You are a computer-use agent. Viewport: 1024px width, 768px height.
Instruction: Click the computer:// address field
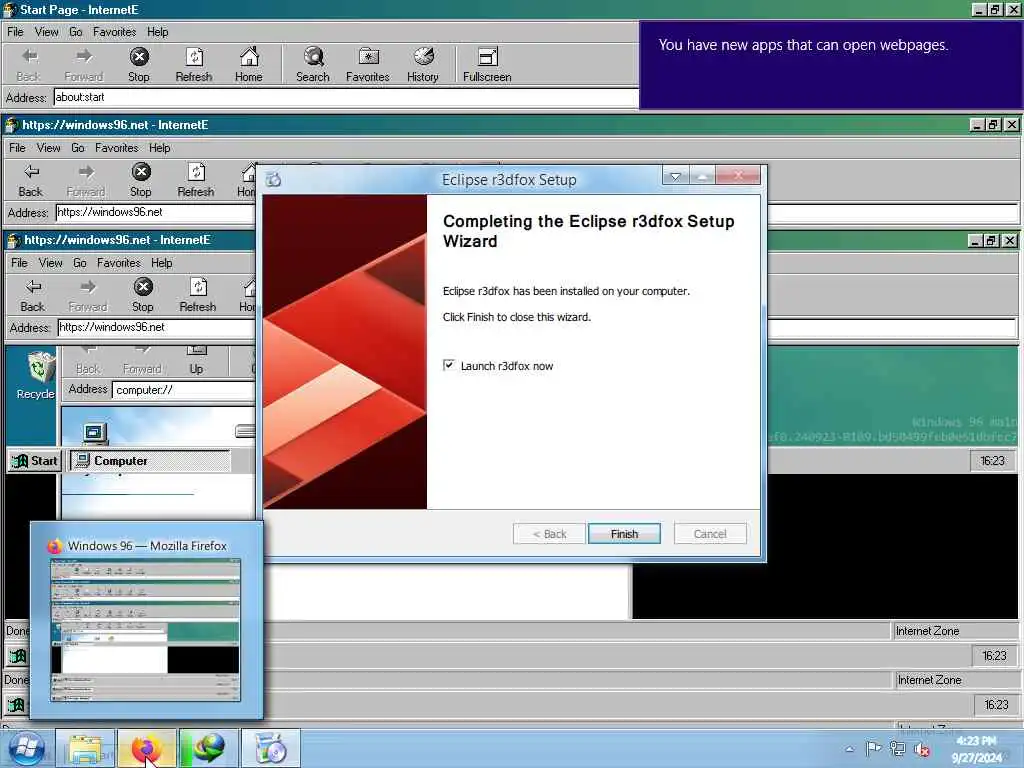click(184, 390)
